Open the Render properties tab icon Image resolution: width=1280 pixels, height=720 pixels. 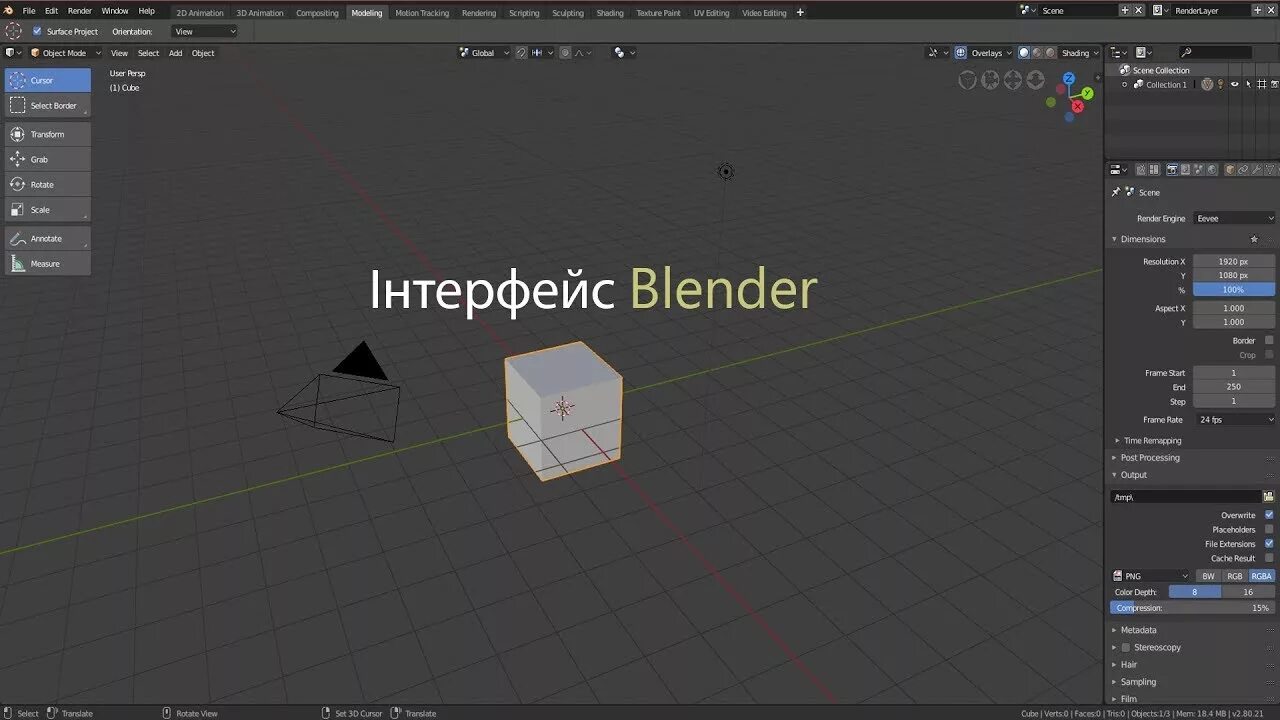1172,170
